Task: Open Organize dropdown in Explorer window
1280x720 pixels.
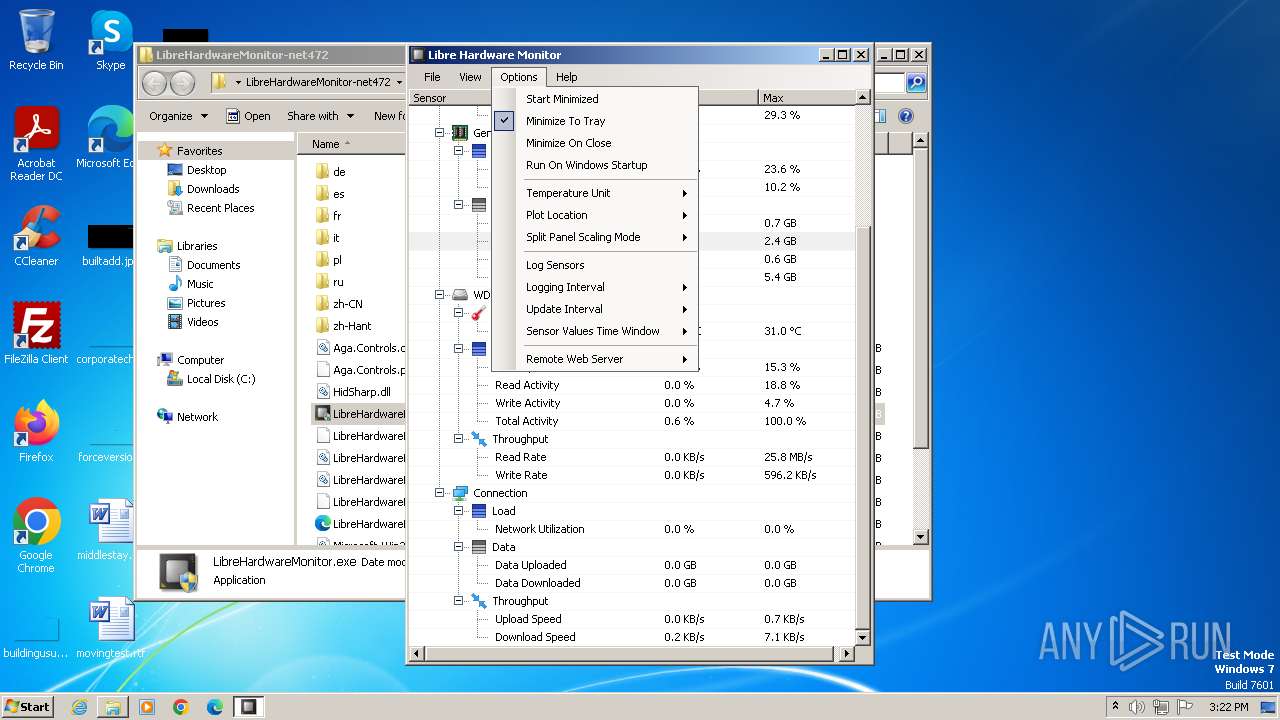Action: [178, 116]
